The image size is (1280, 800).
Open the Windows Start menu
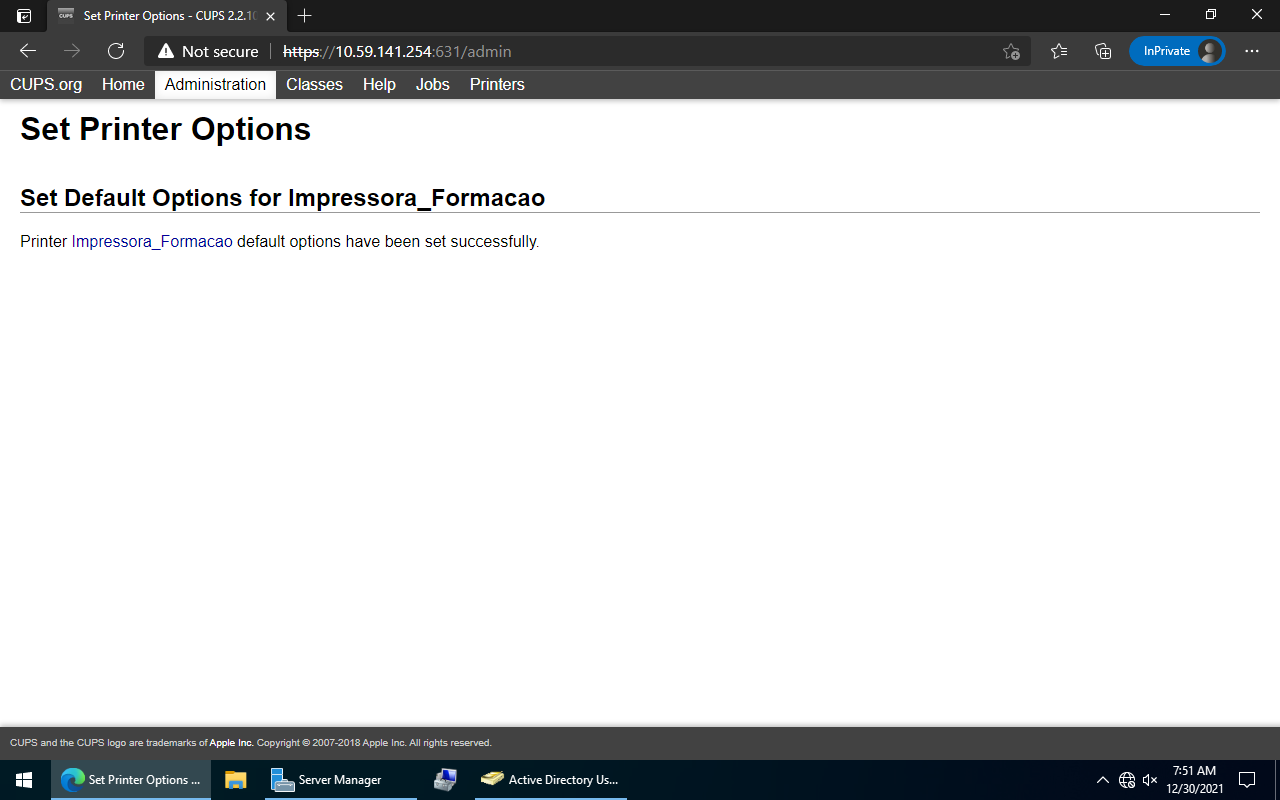click(x=23, y=779)
